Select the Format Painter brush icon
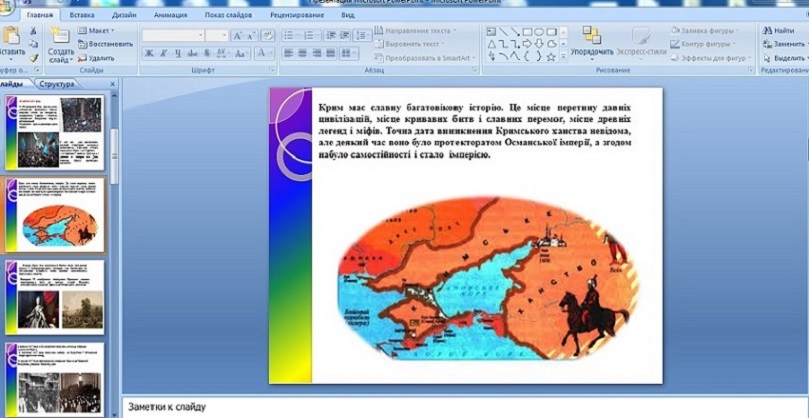809x418 pixels. 34,58
